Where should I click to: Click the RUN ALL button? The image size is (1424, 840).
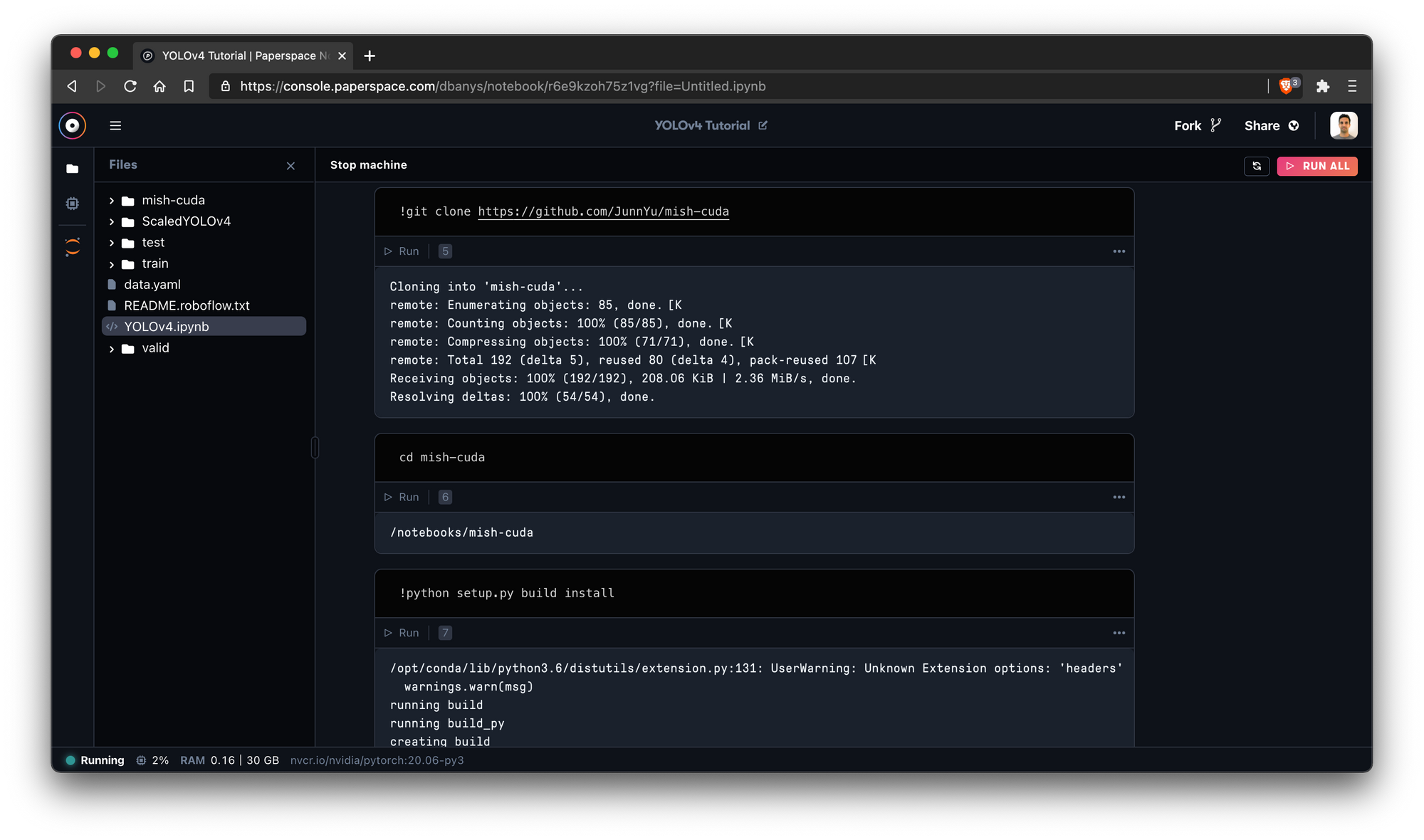[x=1317, y=166]
